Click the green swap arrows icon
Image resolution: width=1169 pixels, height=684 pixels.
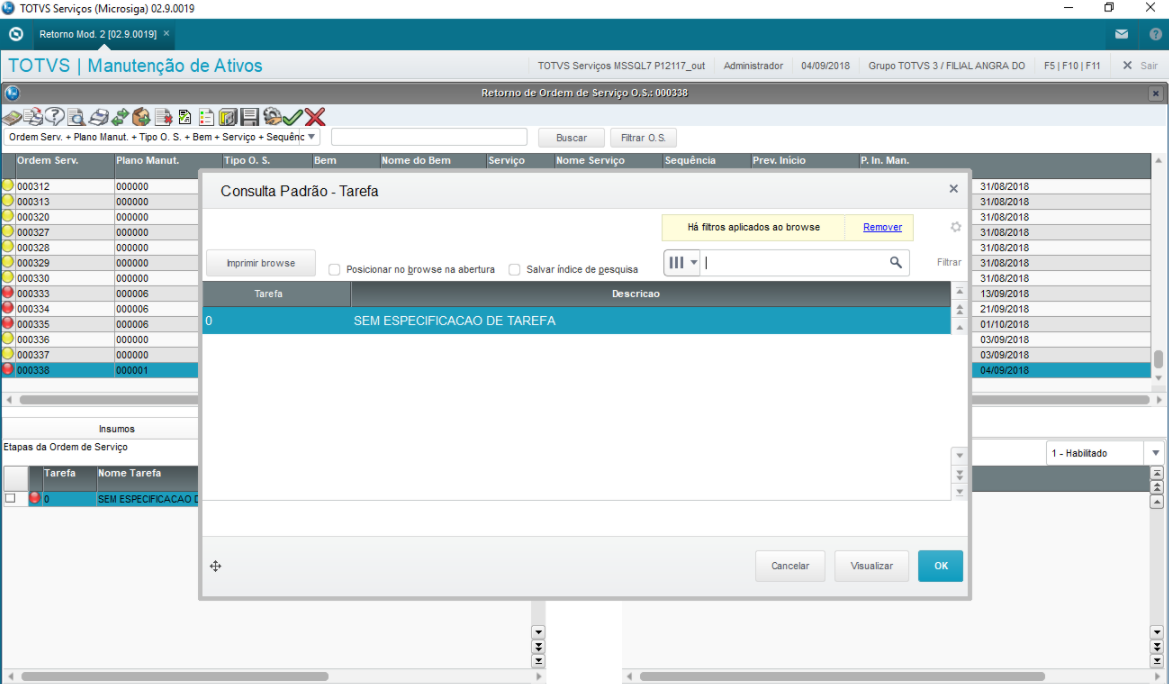point(119,117)
